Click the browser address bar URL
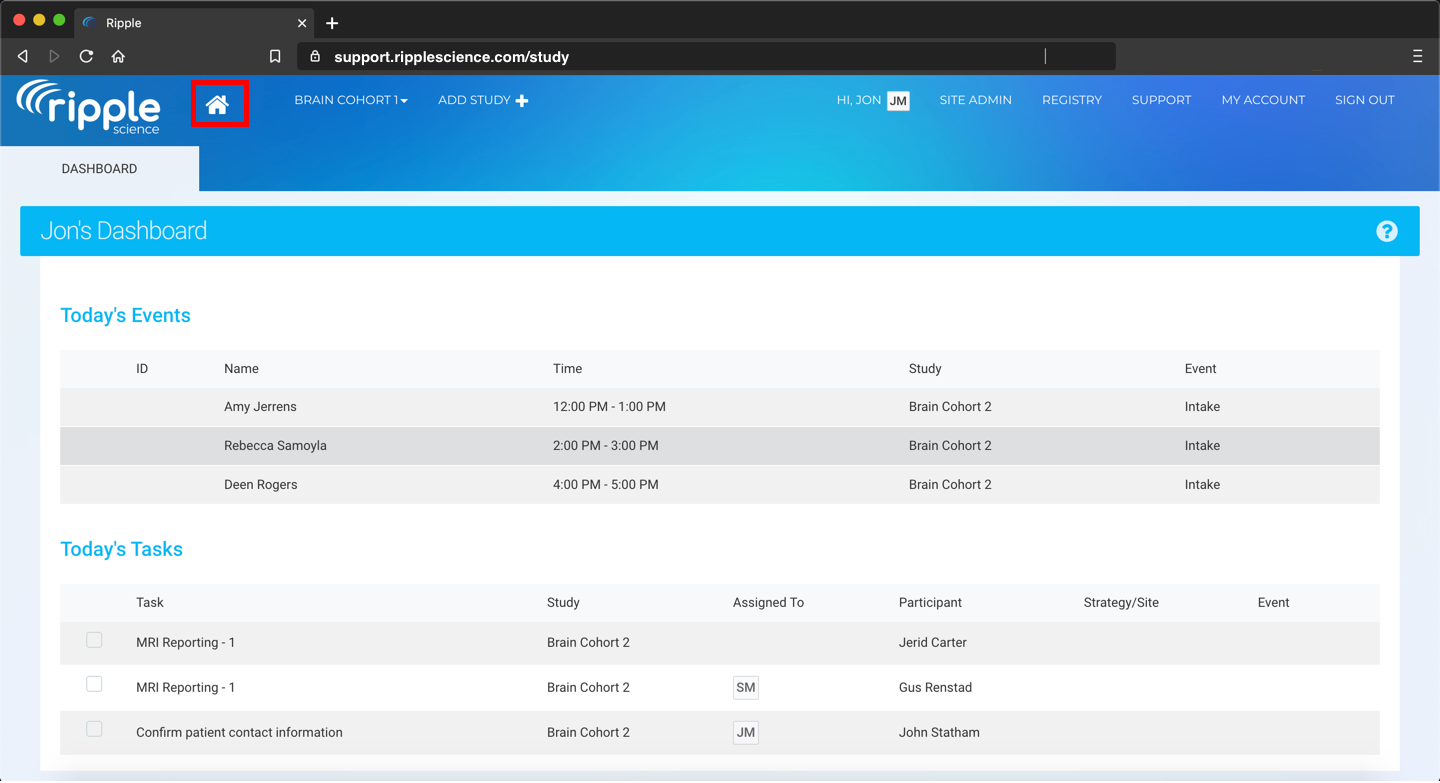Viewport: 1440px width, 783px height. coord(451,57)
